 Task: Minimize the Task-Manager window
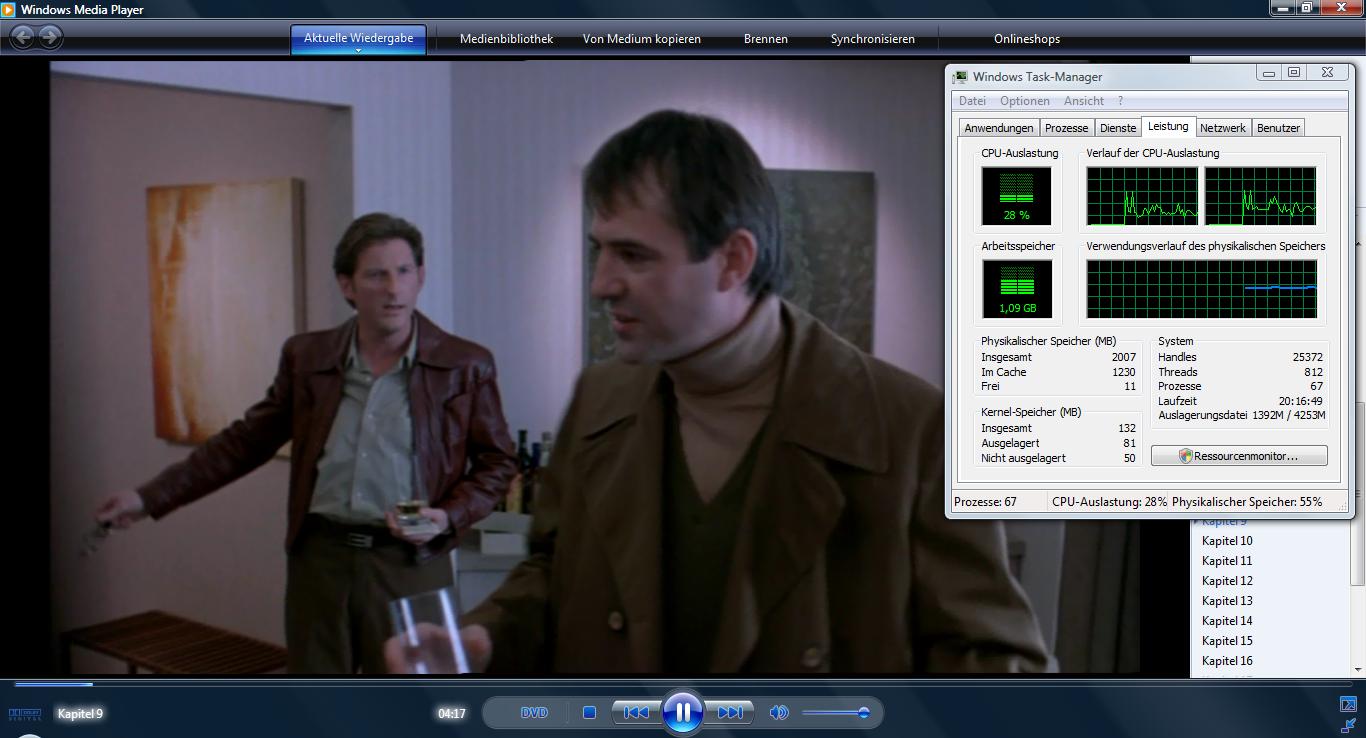point(1270,73)
